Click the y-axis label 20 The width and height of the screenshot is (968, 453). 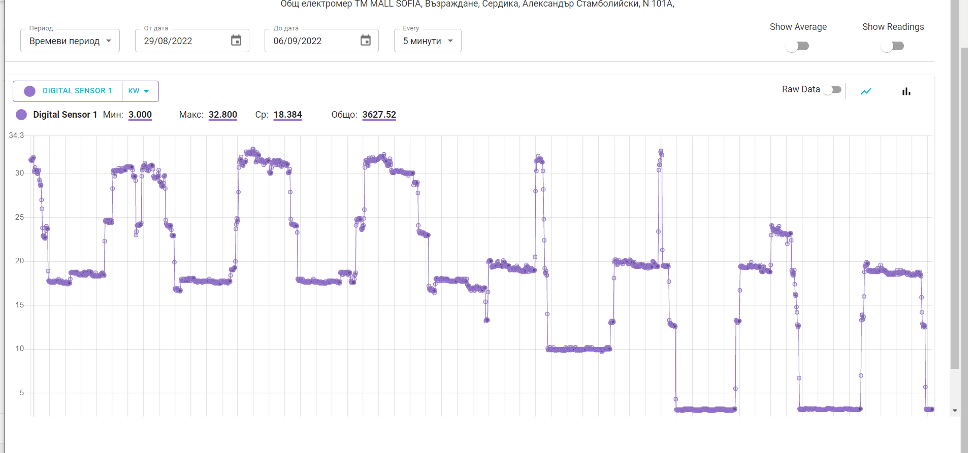pos(20,261)
